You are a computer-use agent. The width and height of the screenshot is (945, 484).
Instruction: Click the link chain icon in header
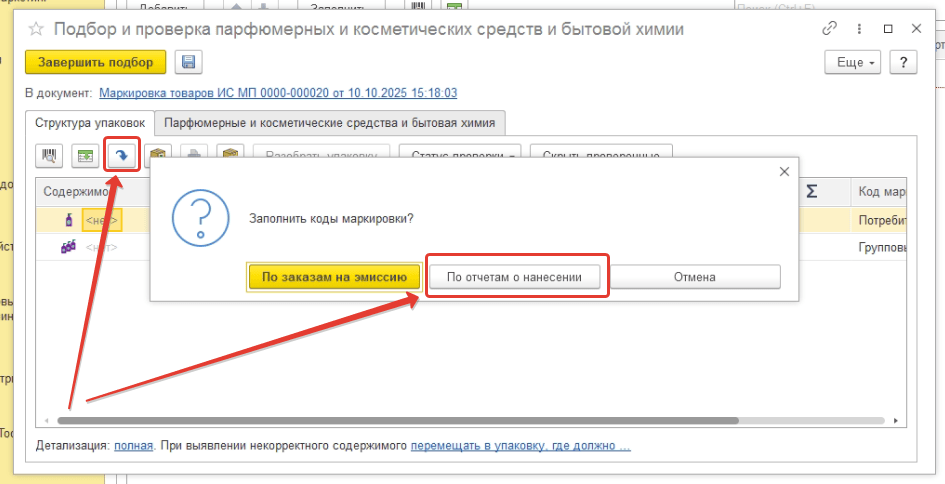click(829, 29)
